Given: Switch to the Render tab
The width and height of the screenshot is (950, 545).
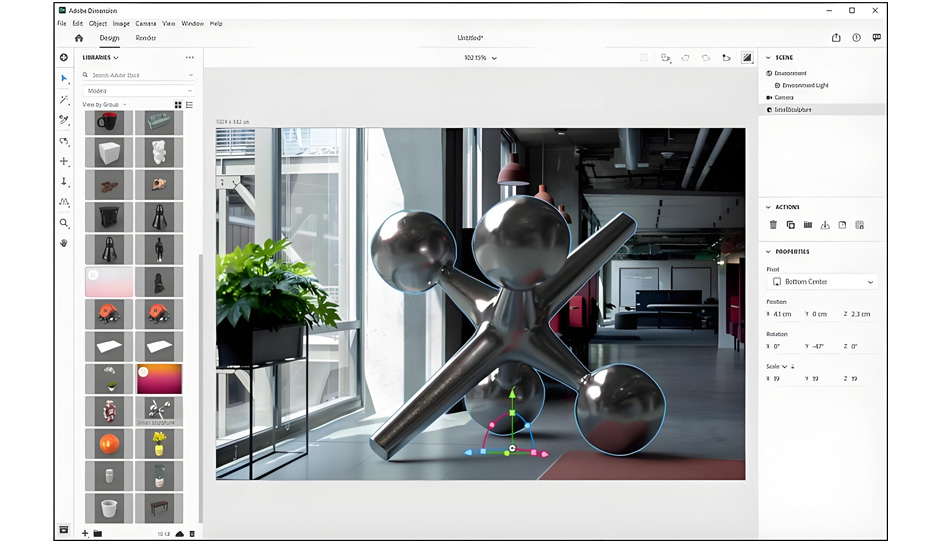Looking at the screenshot, I should pyautogui.click(x=145, y=38).
